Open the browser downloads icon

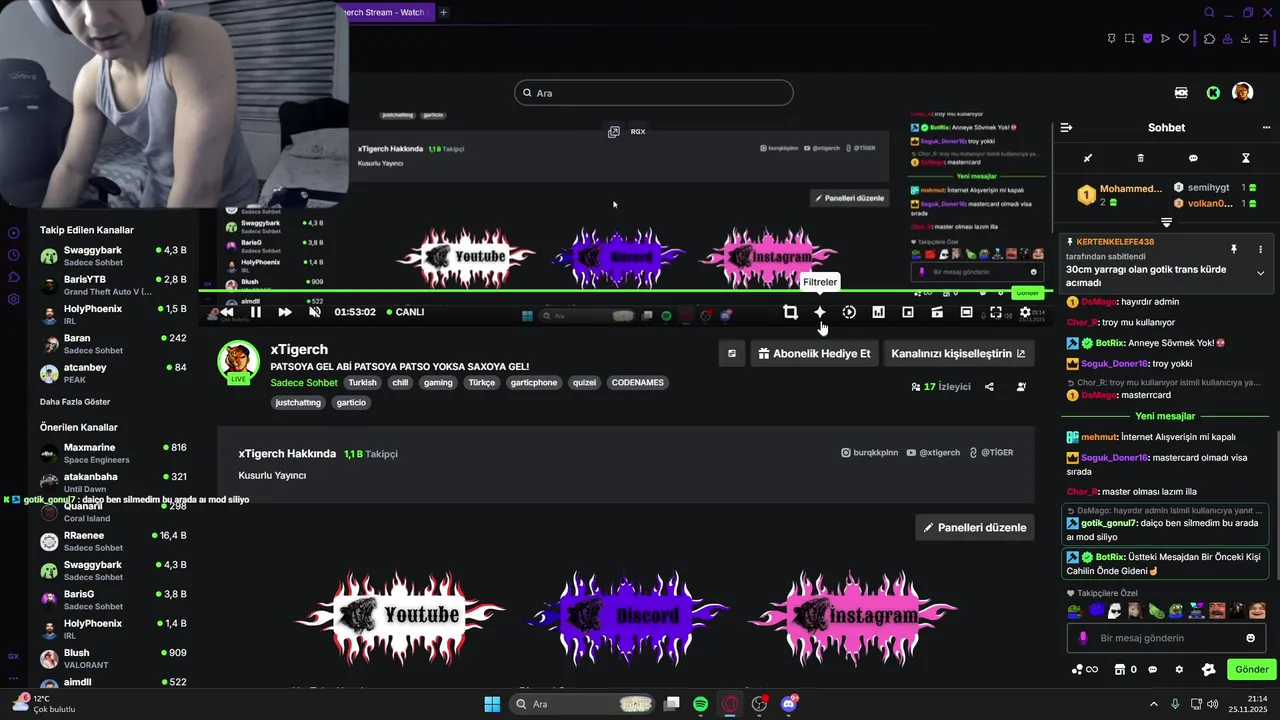[1246, 39]
